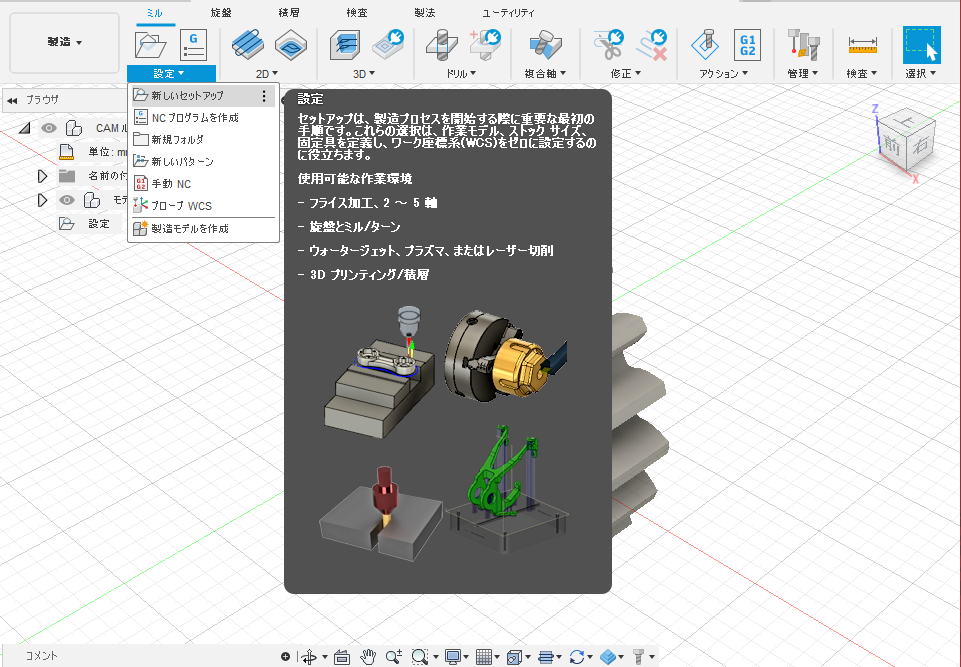Select the 3D Adaptive Clearing icon
The height and width of the screenshot is (667, 961).
[x=345, y=45]
